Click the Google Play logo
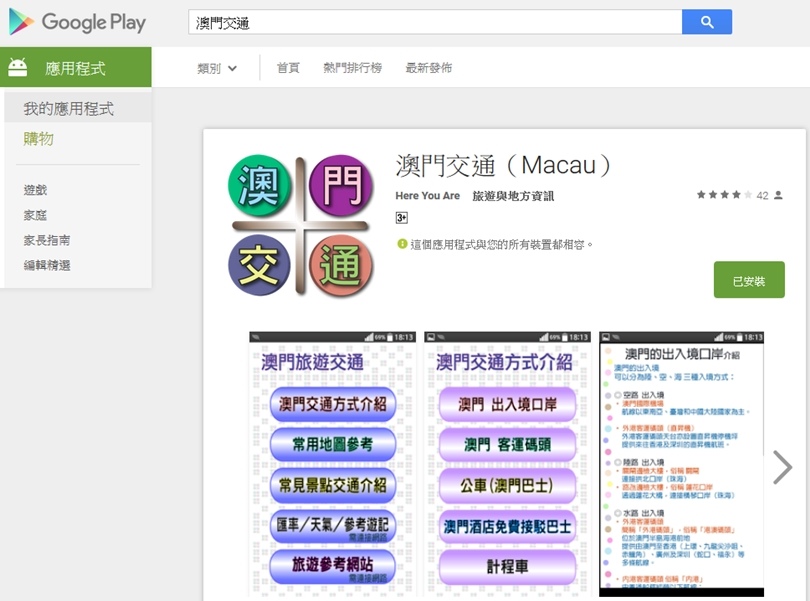Image resolution: width=810 pixels, height=601 pixels. 77,22
